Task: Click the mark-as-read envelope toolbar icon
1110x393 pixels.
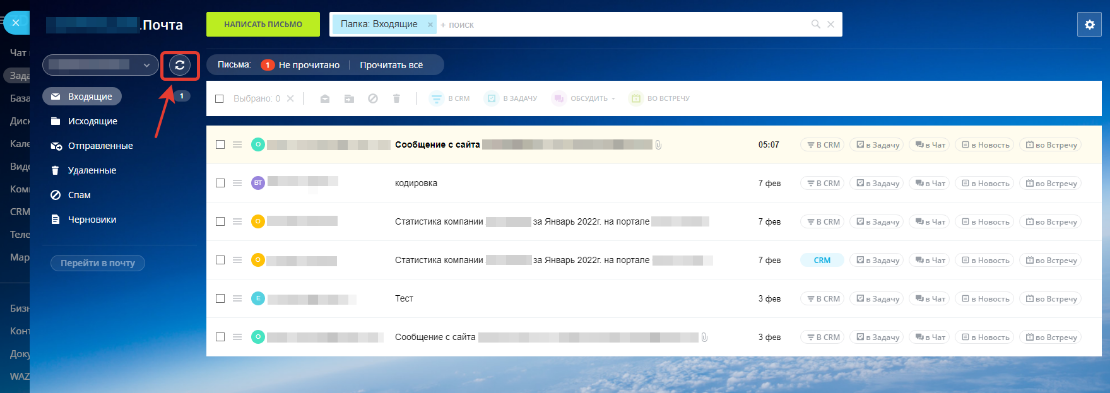Action: (x=324, y=98)
